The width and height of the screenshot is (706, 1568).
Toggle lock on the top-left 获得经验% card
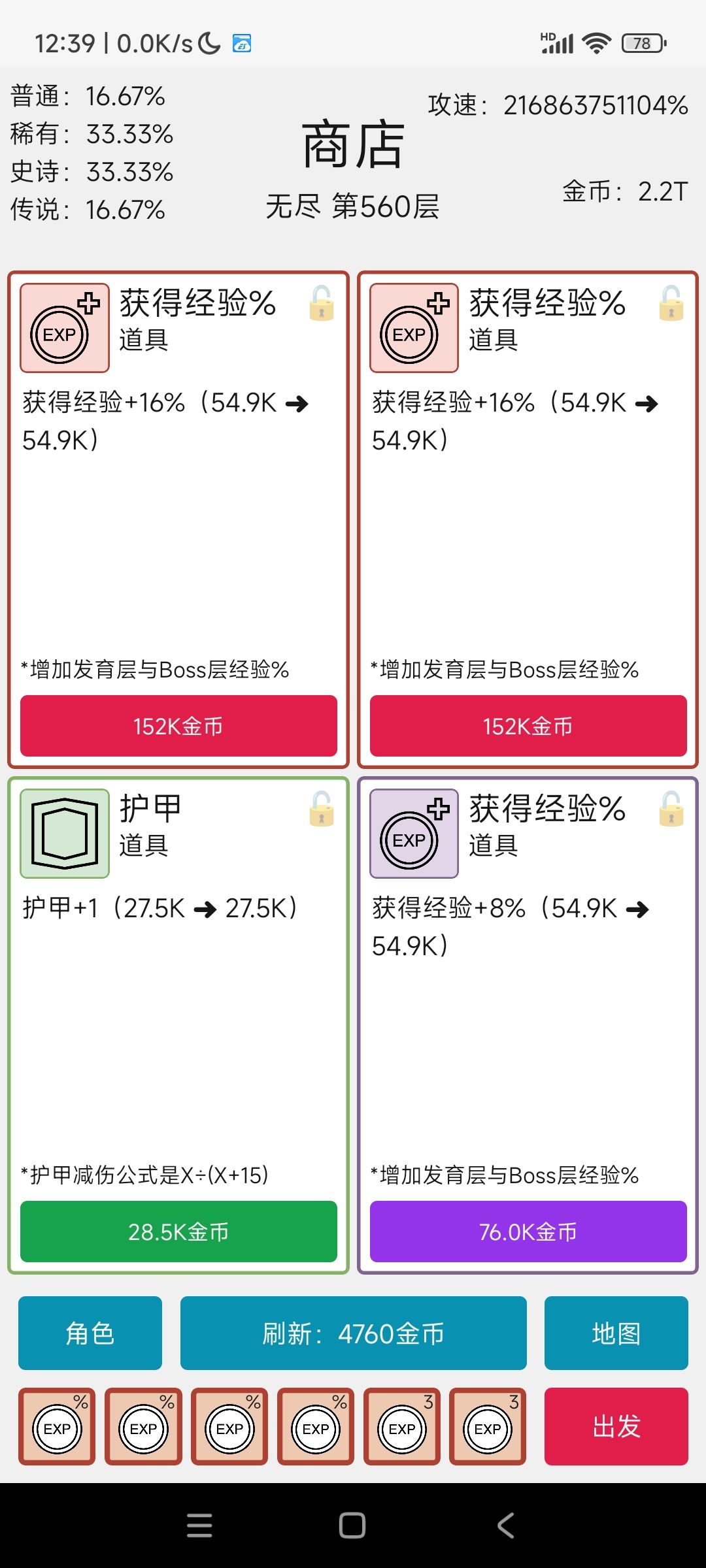(322, 303)
